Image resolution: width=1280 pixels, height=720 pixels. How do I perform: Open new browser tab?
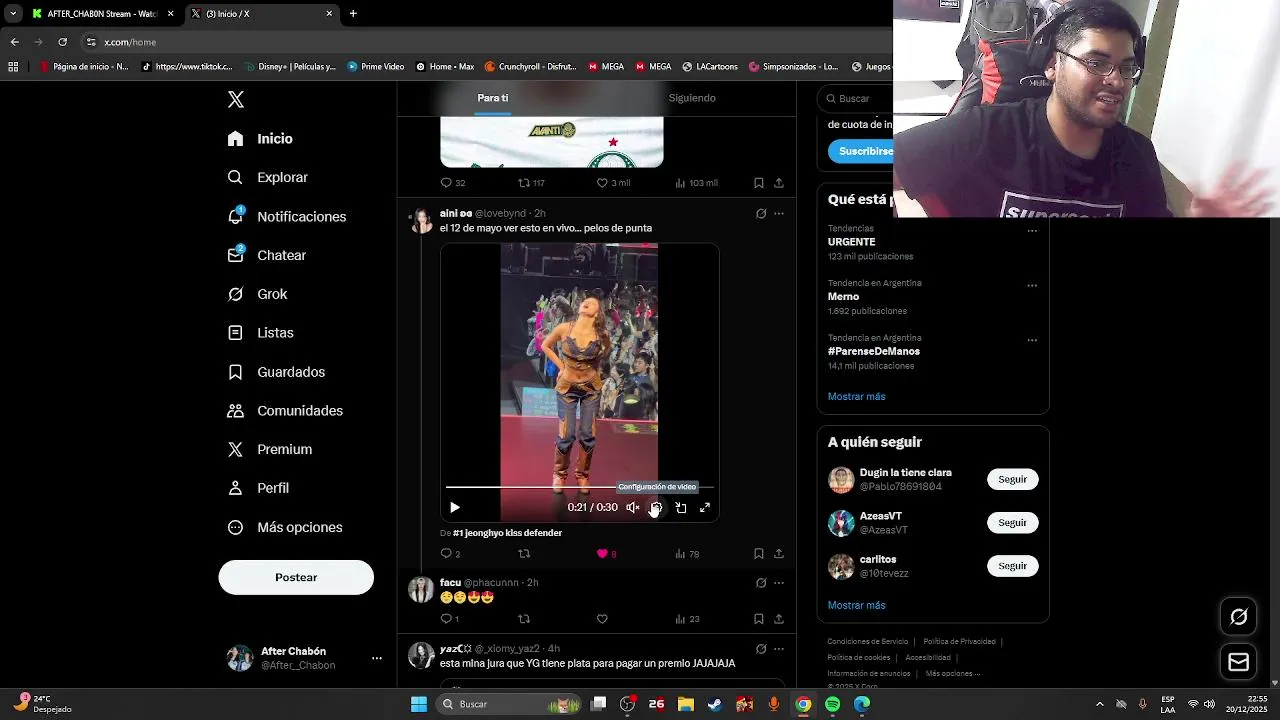(x=353, y=14)
